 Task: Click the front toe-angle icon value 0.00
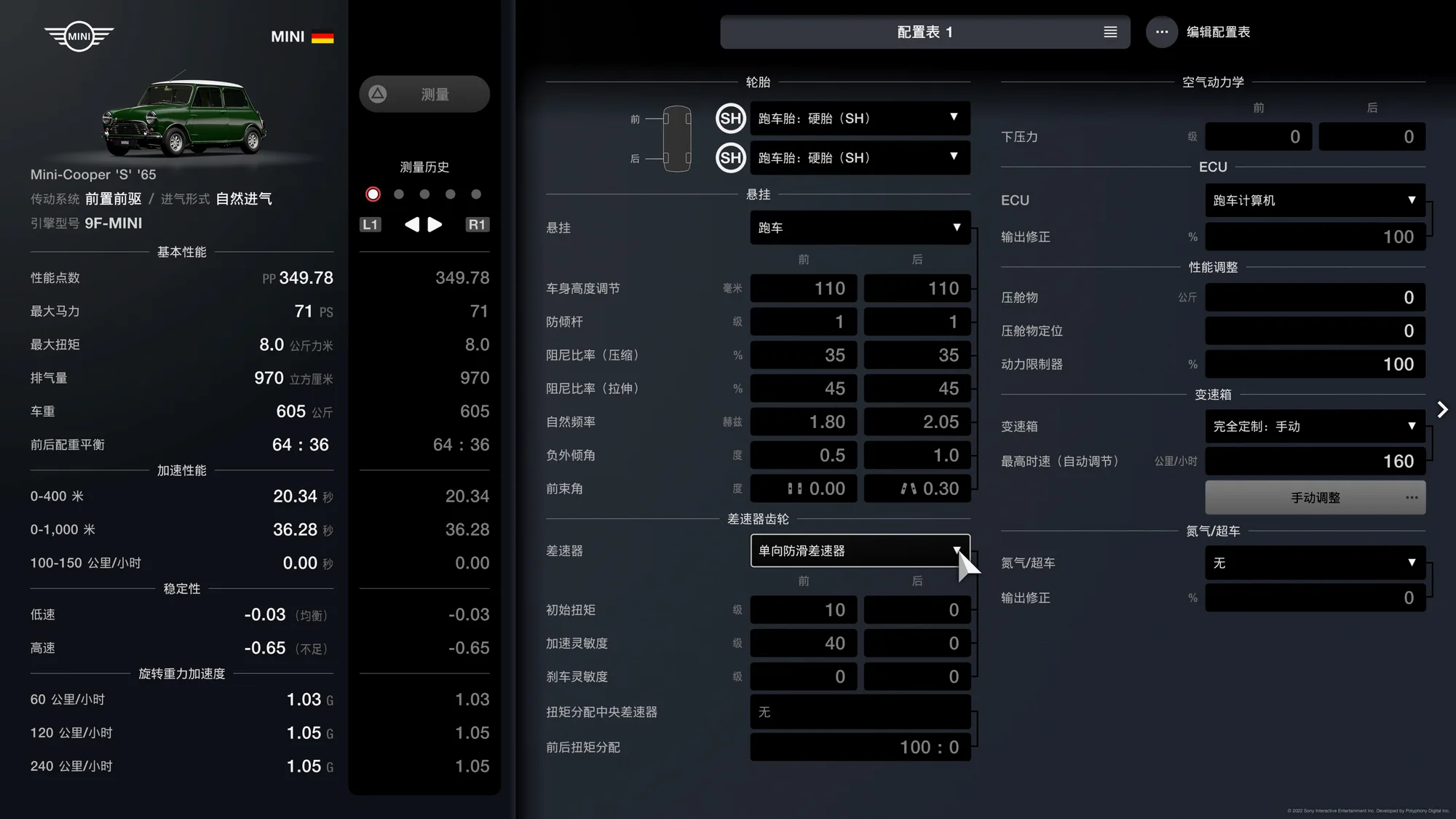804,488
